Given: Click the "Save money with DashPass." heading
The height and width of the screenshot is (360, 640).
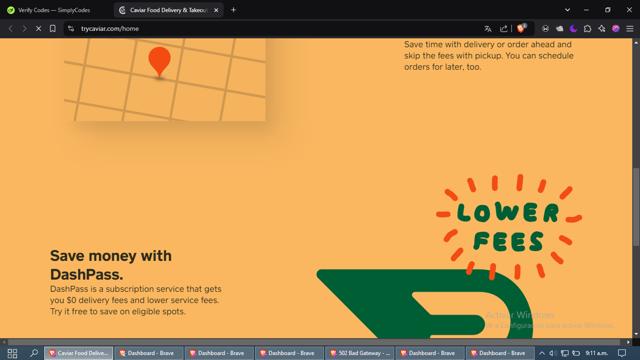Looking at the screenshot, I should (x=111, y=265).
